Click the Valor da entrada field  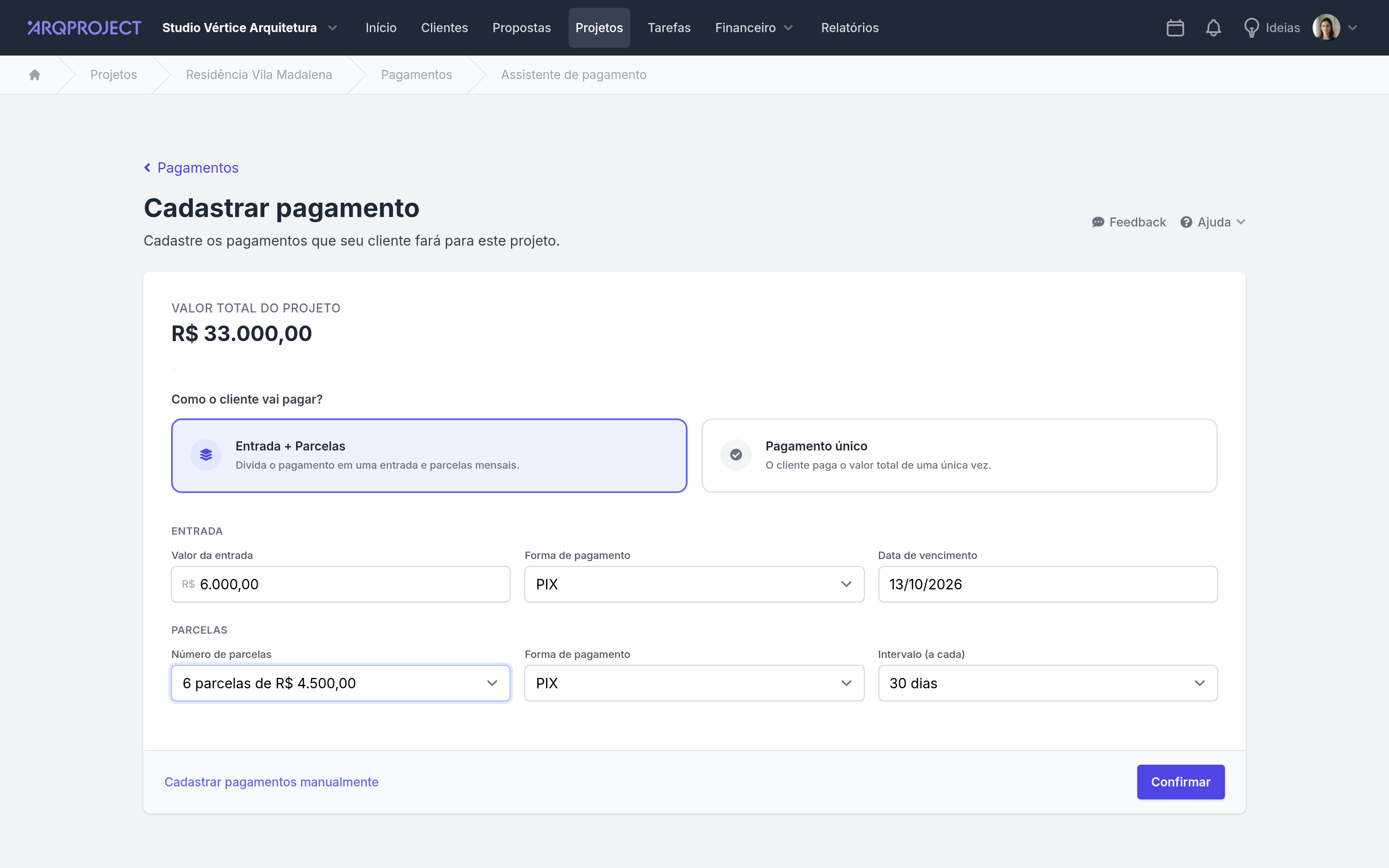(340, 585)
